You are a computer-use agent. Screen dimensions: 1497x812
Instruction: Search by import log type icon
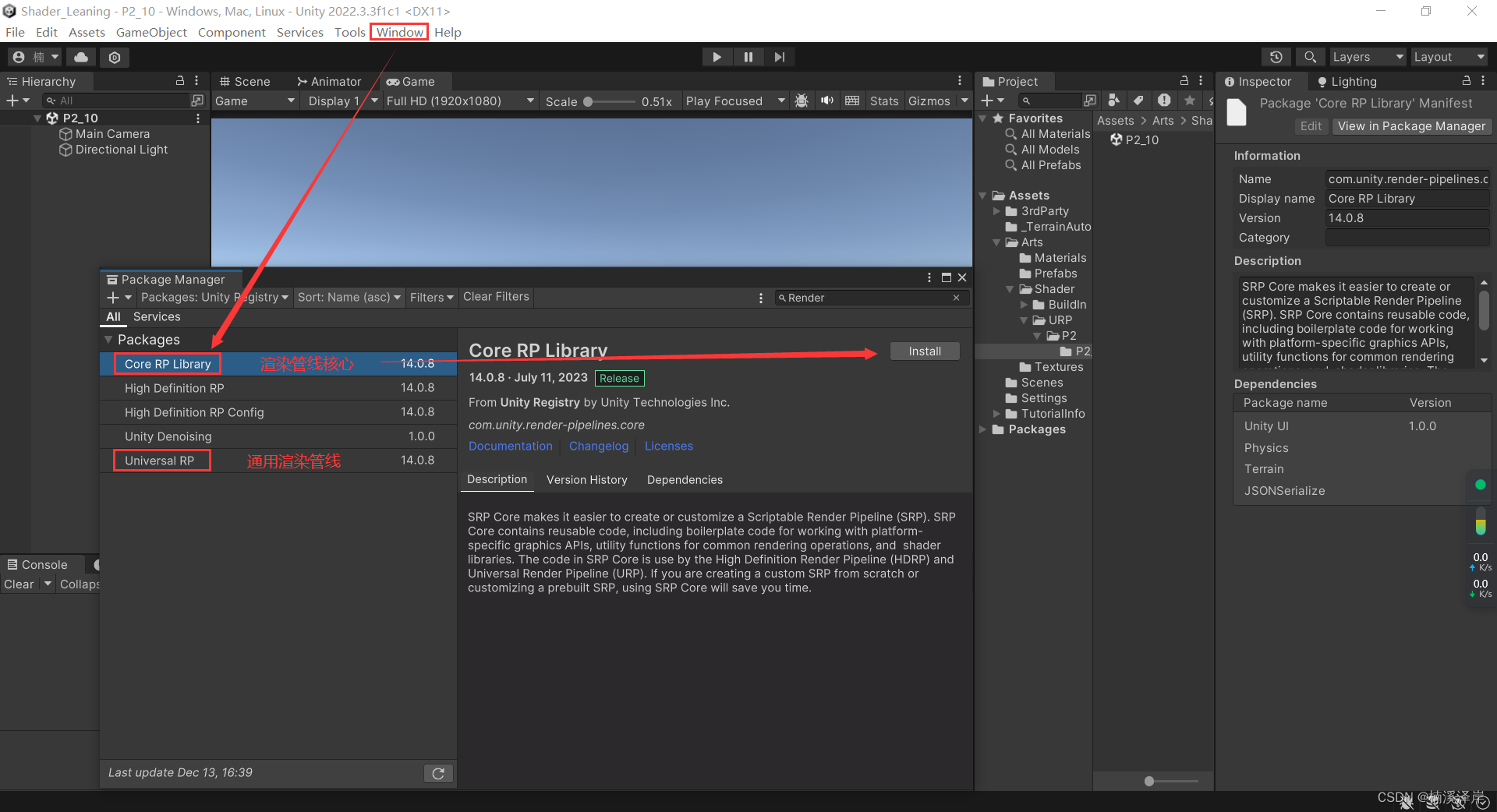pyautogui.click(x=1164, y=101)
